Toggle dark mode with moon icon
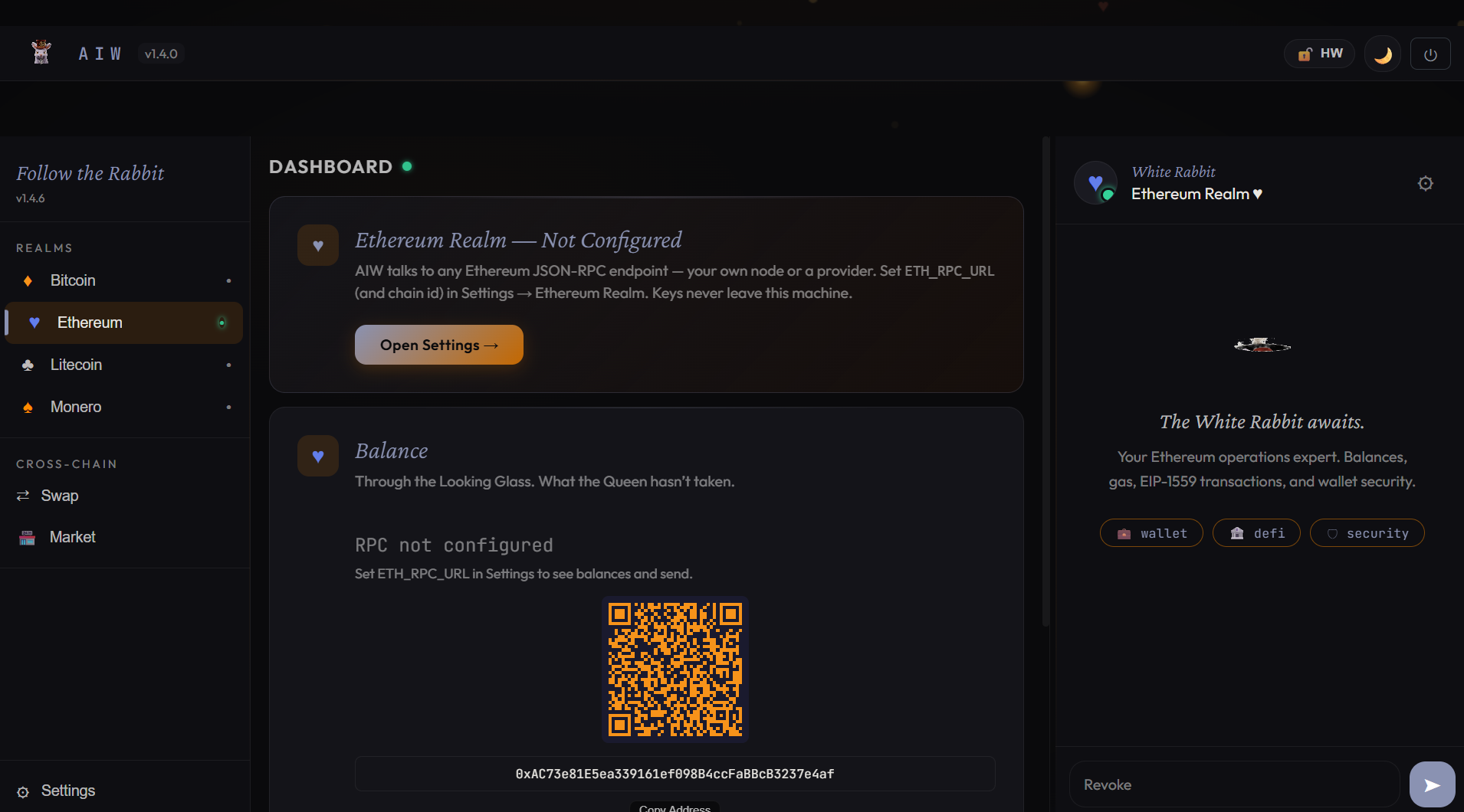The width and height of the screenshot is (1464, 812). tap(1383, 54)
